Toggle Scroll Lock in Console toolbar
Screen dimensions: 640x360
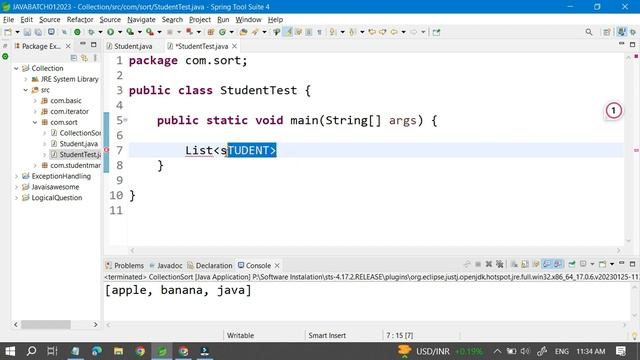click(525, 264)
